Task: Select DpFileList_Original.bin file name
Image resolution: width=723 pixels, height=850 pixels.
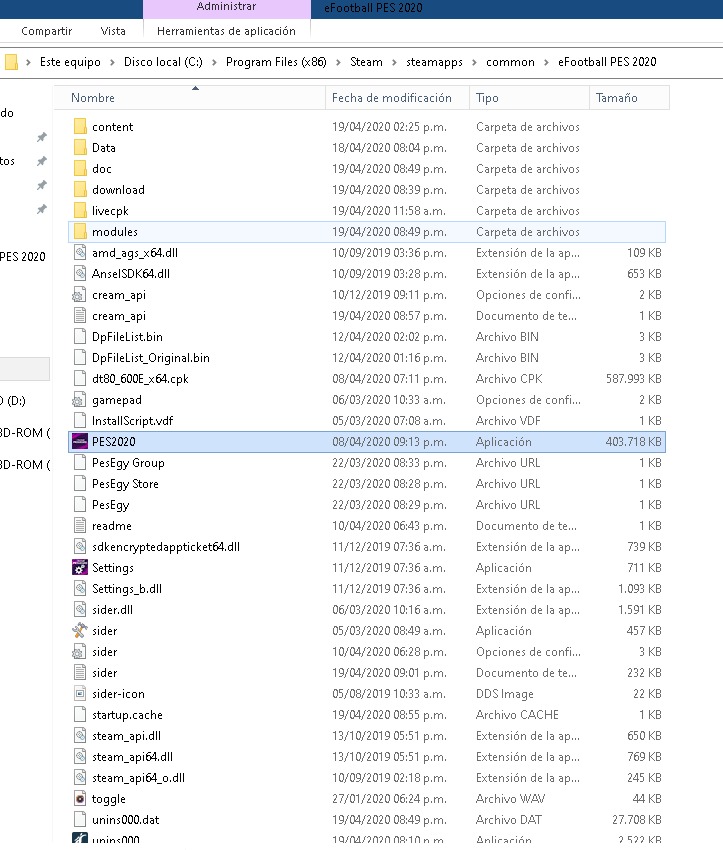Action: (x=151, y=358)
